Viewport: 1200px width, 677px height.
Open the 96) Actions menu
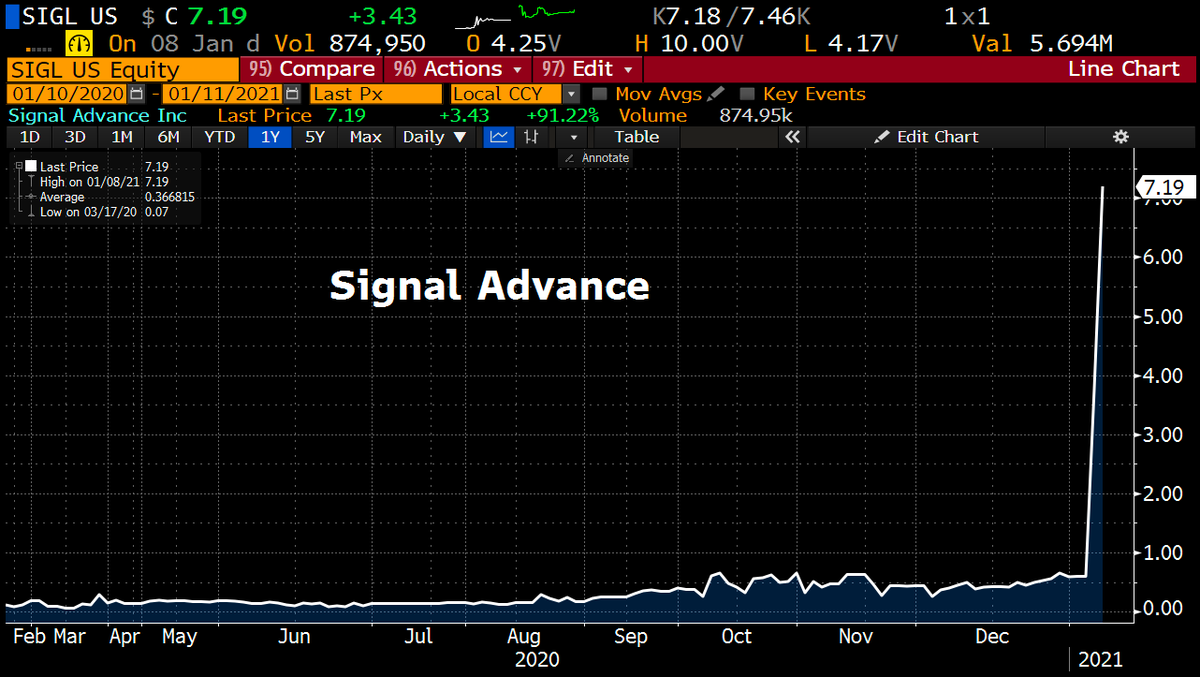pyautogui.click(x=458, y=69)
